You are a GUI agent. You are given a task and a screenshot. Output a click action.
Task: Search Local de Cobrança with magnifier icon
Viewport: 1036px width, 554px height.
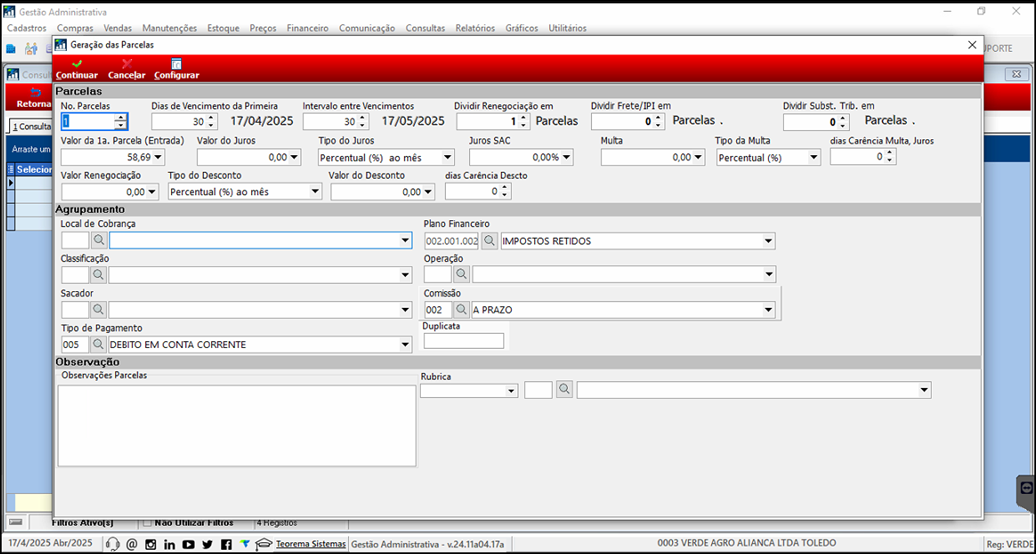click(x=98, y=240)
